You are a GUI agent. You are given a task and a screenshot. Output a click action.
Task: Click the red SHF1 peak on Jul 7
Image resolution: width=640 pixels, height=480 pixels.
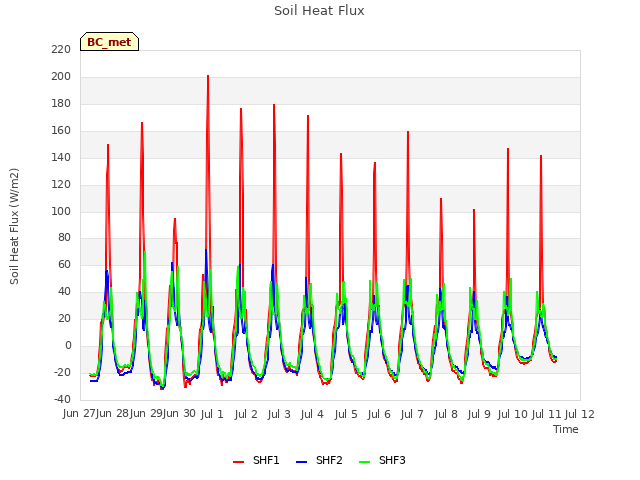point(408,132)
